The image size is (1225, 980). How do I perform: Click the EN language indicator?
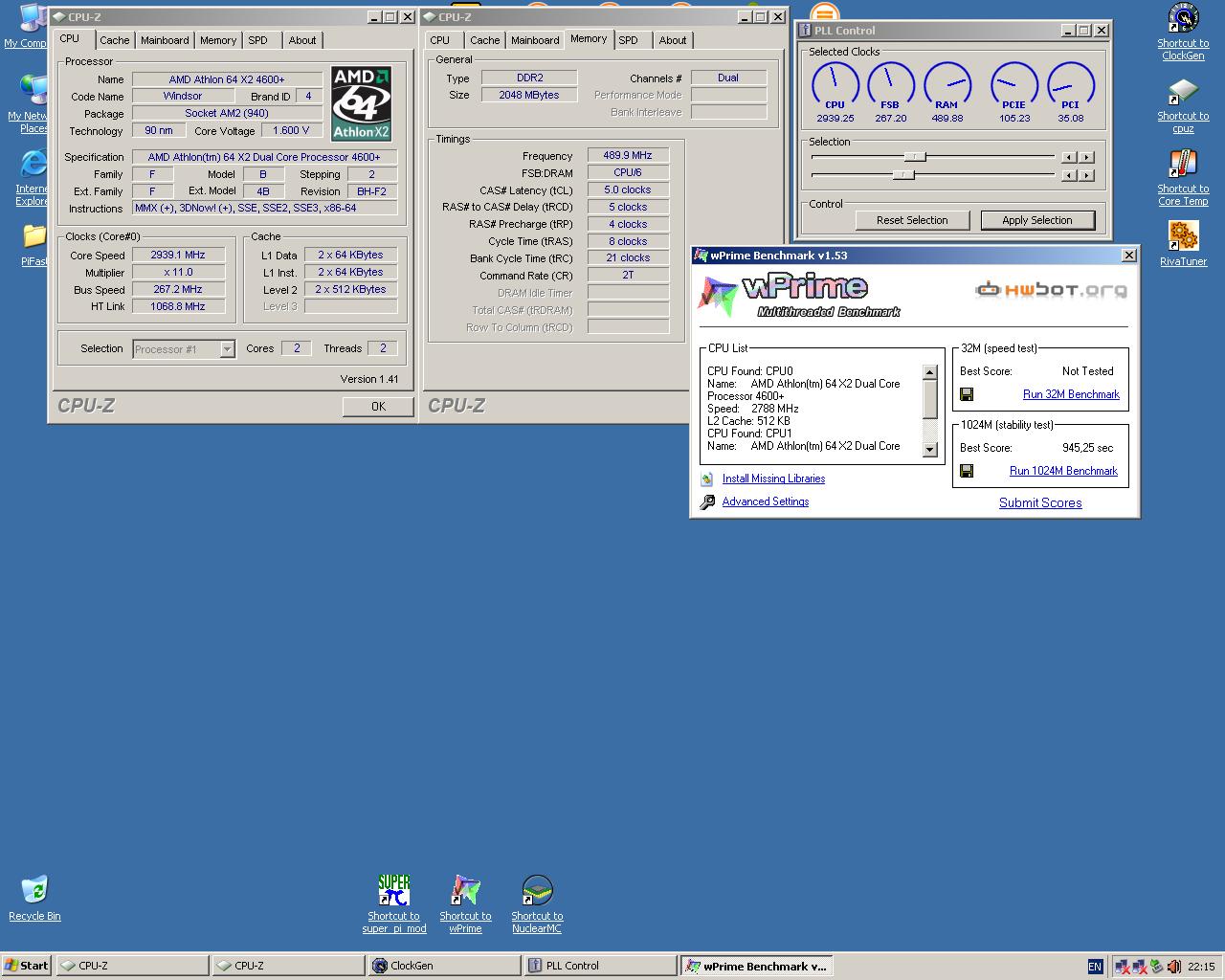point(1095,967)
